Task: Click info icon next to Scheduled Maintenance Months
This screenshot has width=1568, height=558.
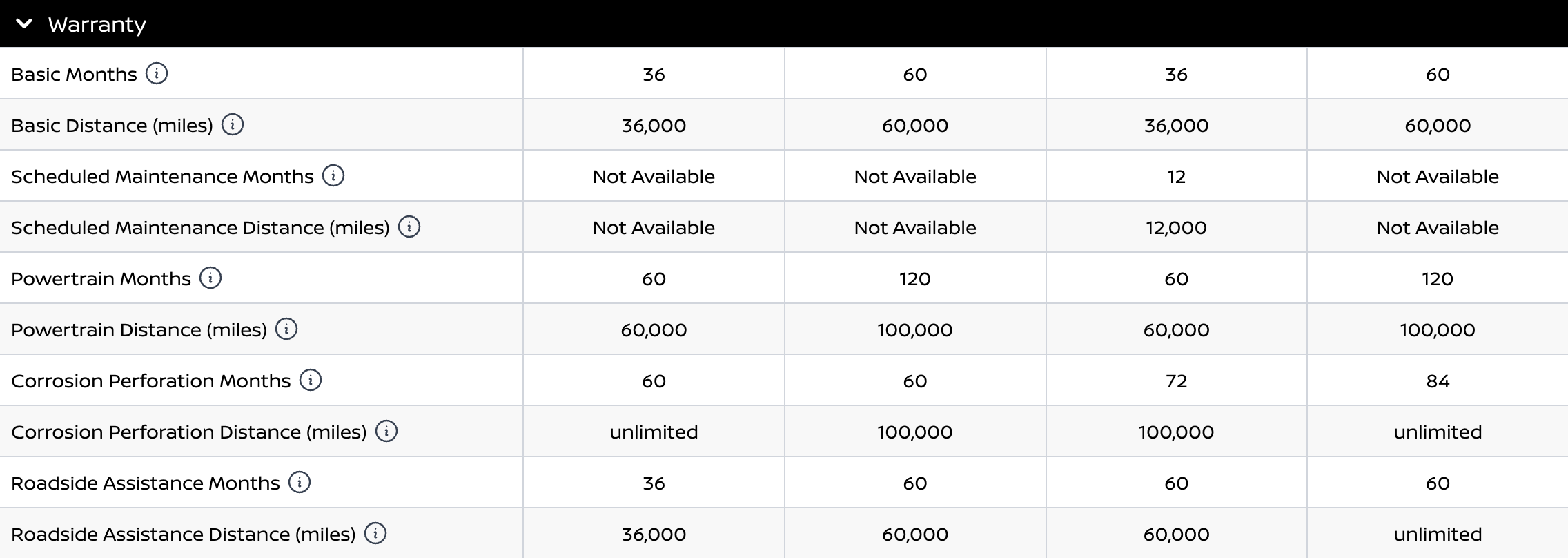Action: (333, 175)
